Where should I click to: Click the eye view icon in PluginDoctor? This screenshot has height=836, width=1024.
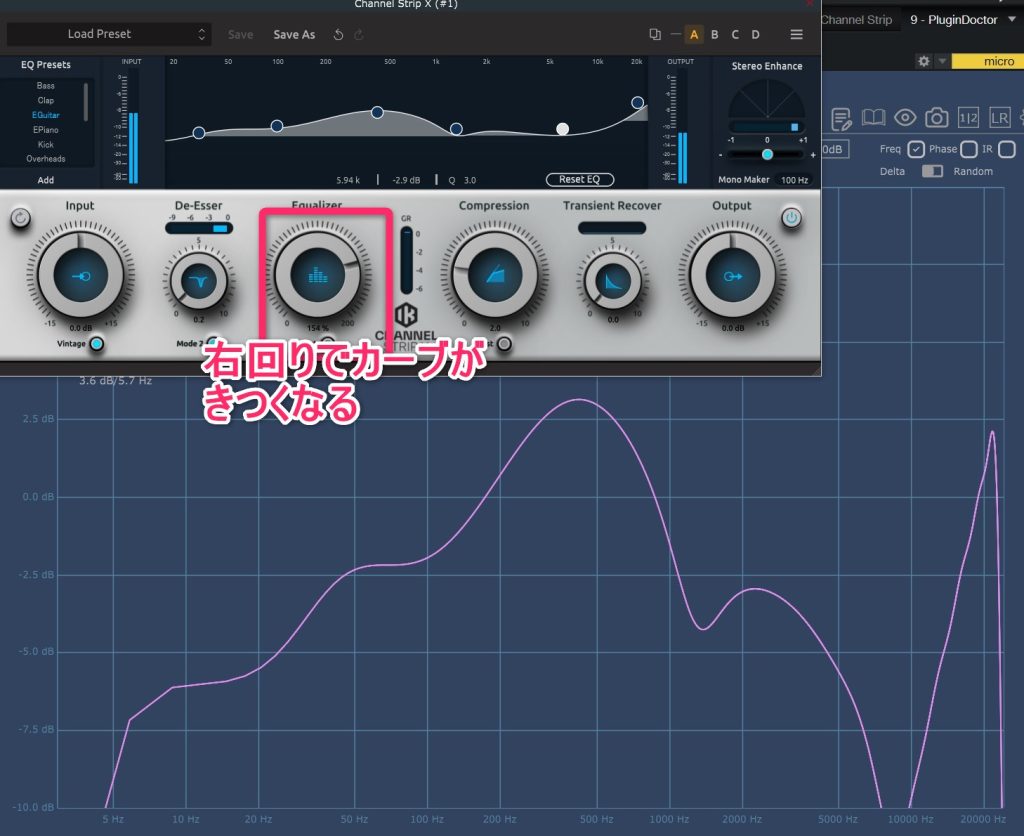click(x=905, y=118)
